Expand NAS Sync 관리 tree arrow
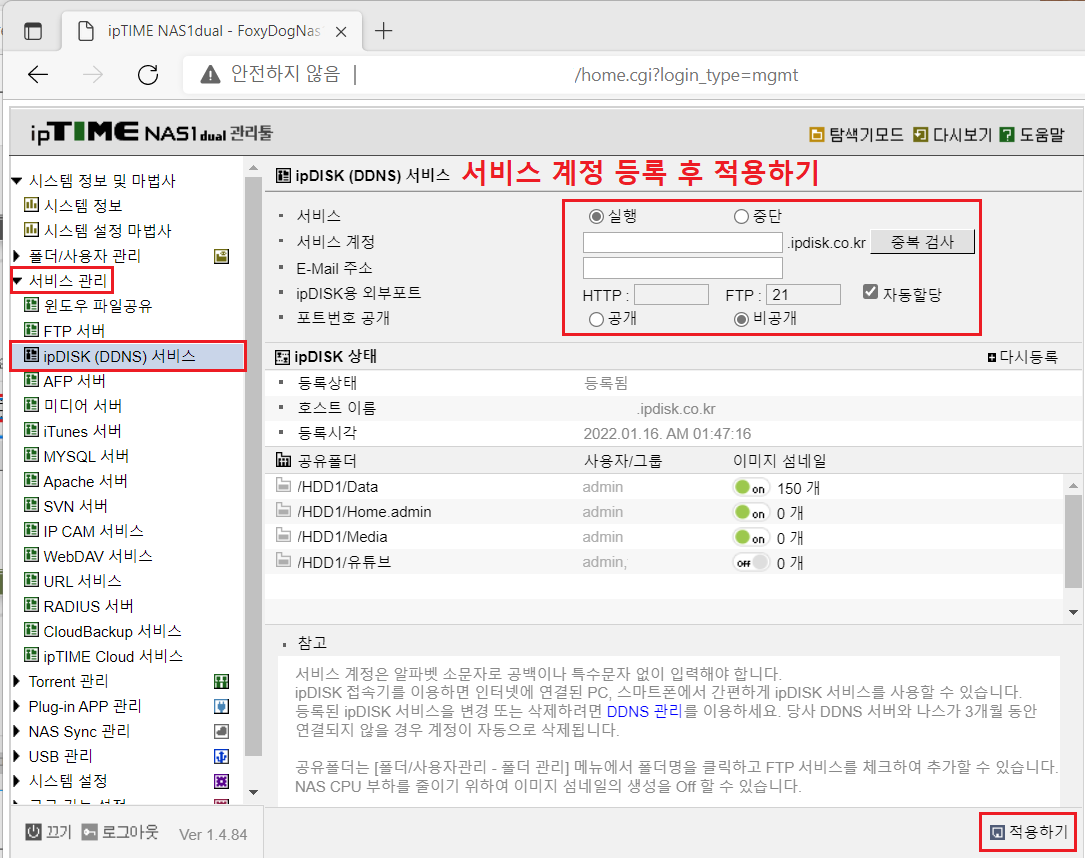The image size is (1085, 858). click(x=17, y=731)
